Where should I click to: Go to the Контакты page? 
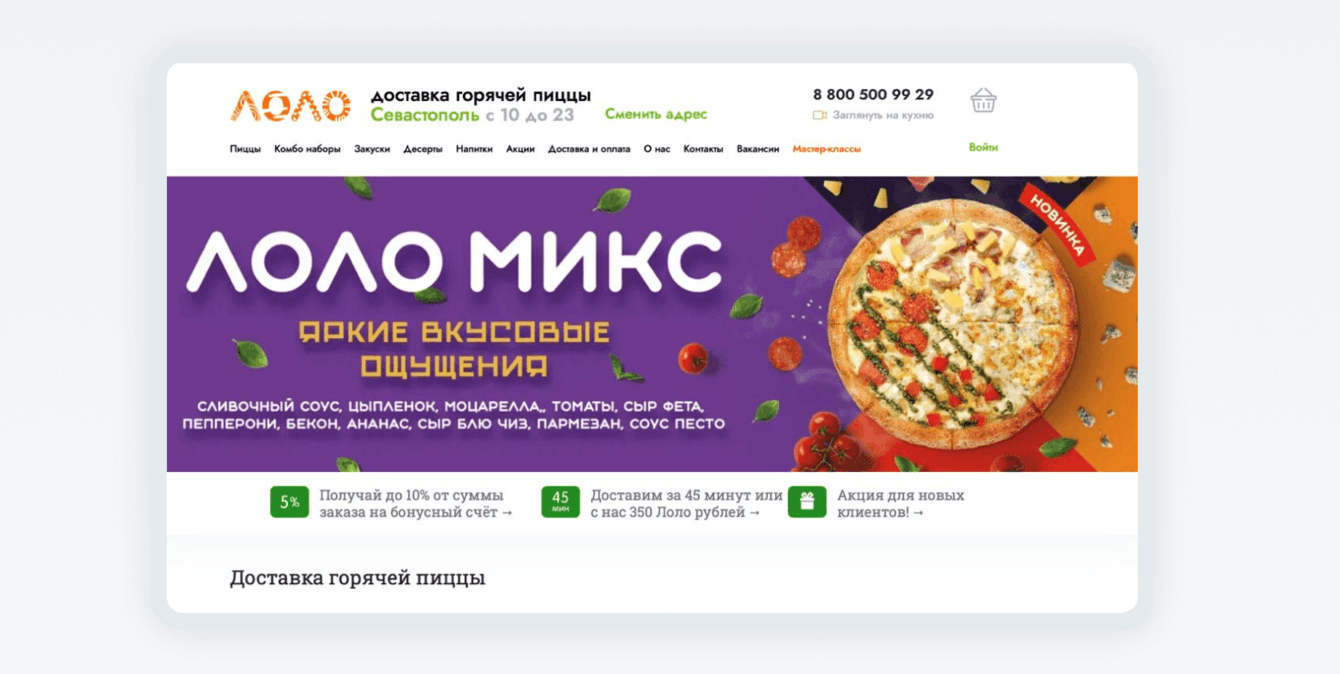[703, 149]
